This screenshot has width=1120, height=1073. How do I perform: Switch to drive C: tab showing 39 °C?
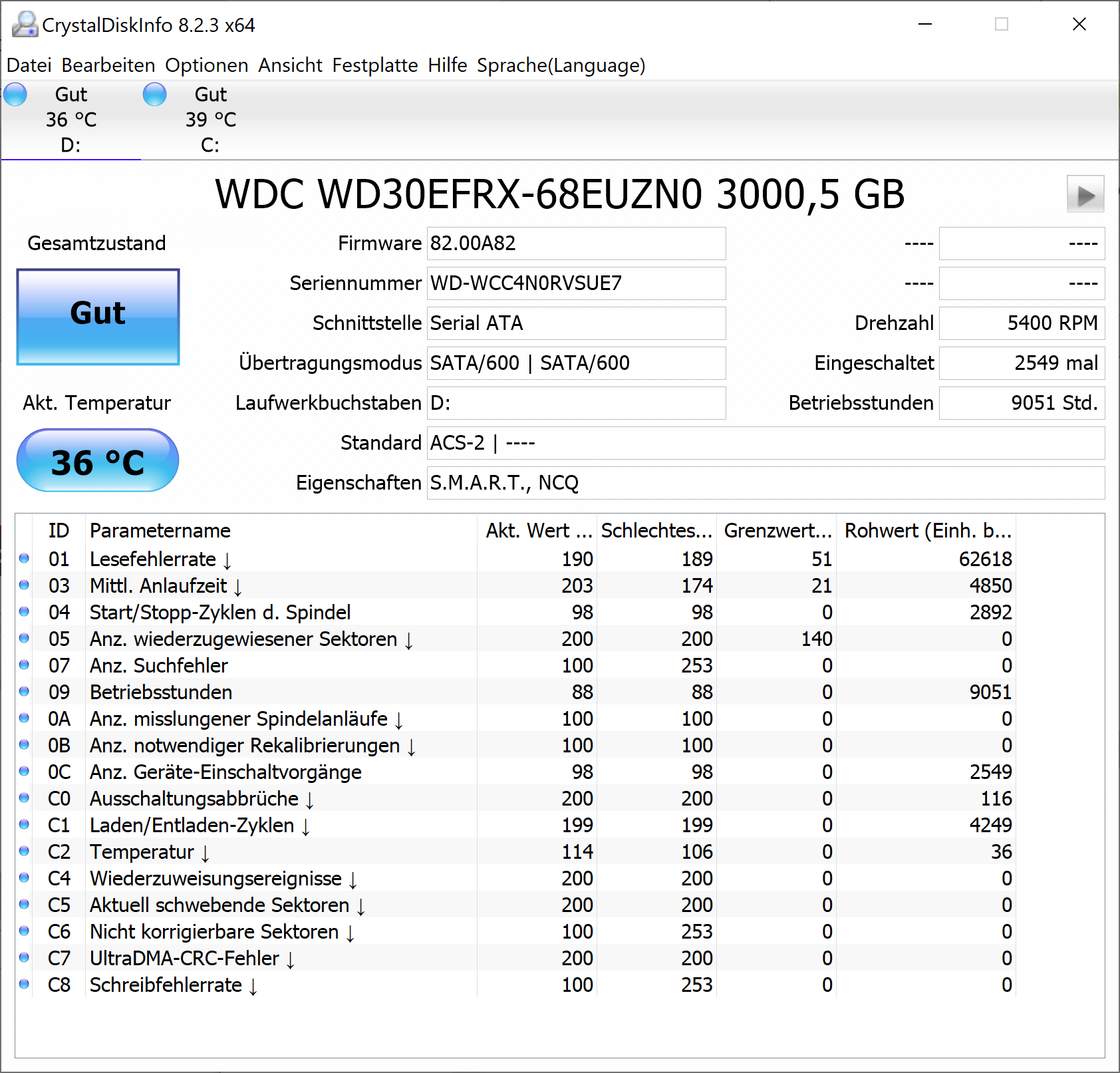[210, 120]
